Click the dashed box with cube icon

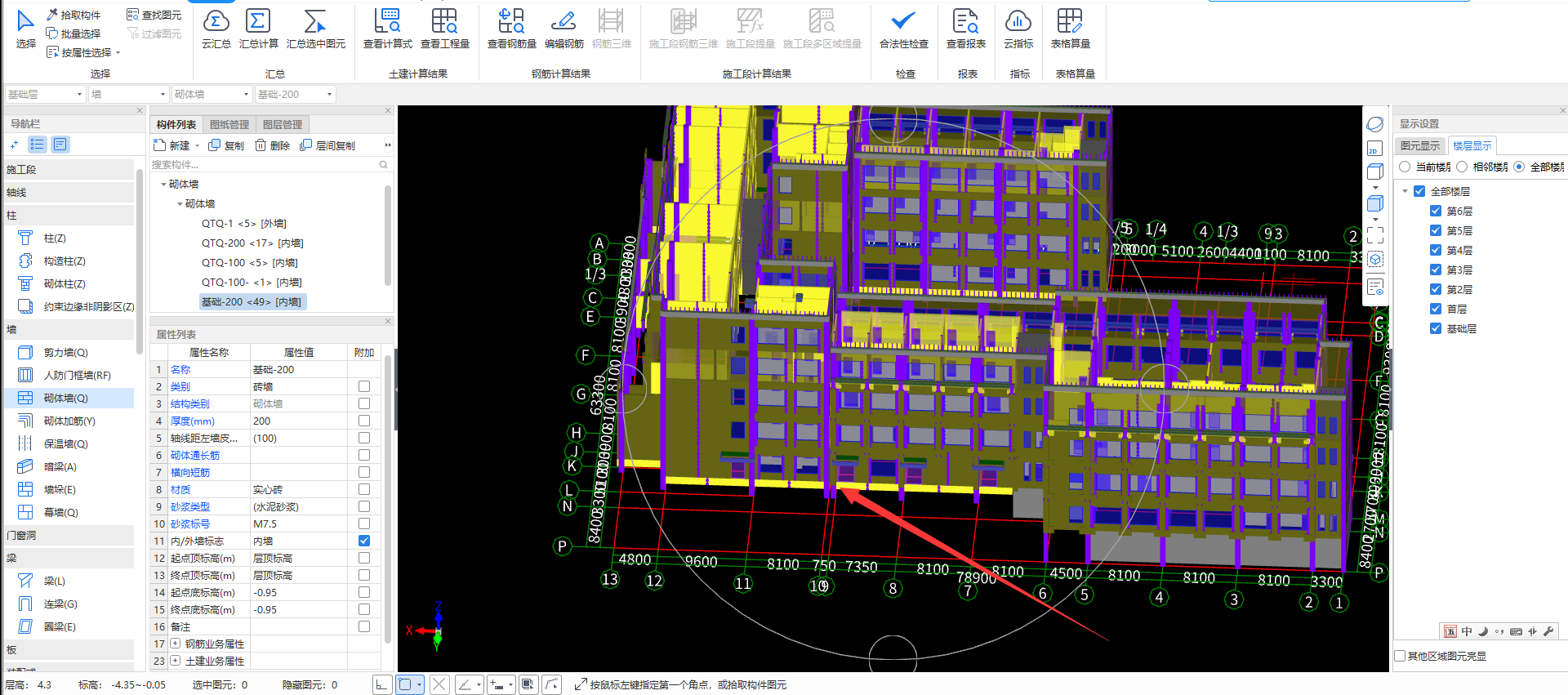coord(1375,260)
